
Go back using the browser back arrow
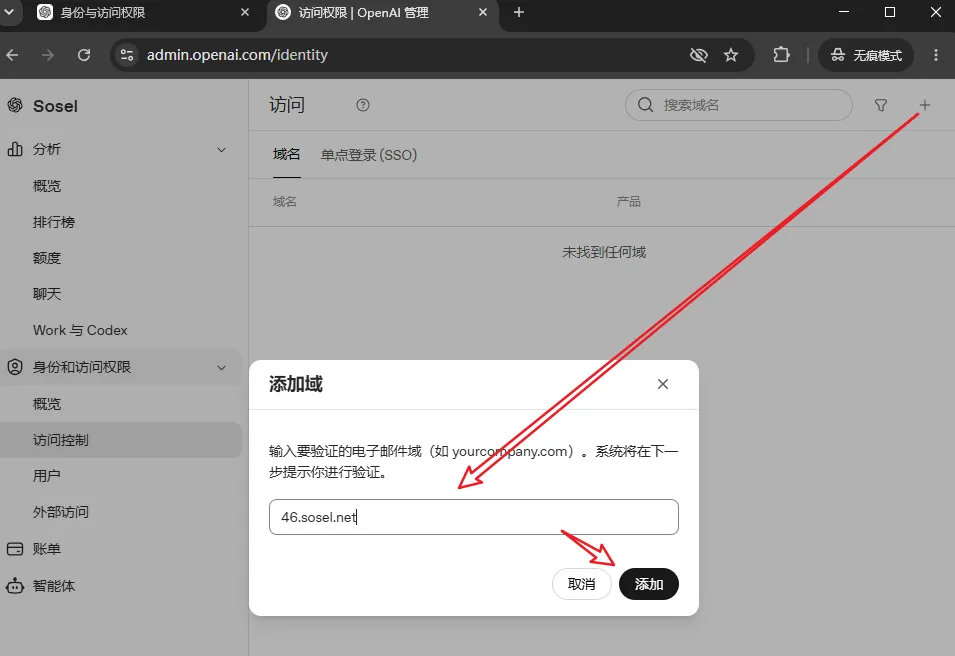click(12, 55)
